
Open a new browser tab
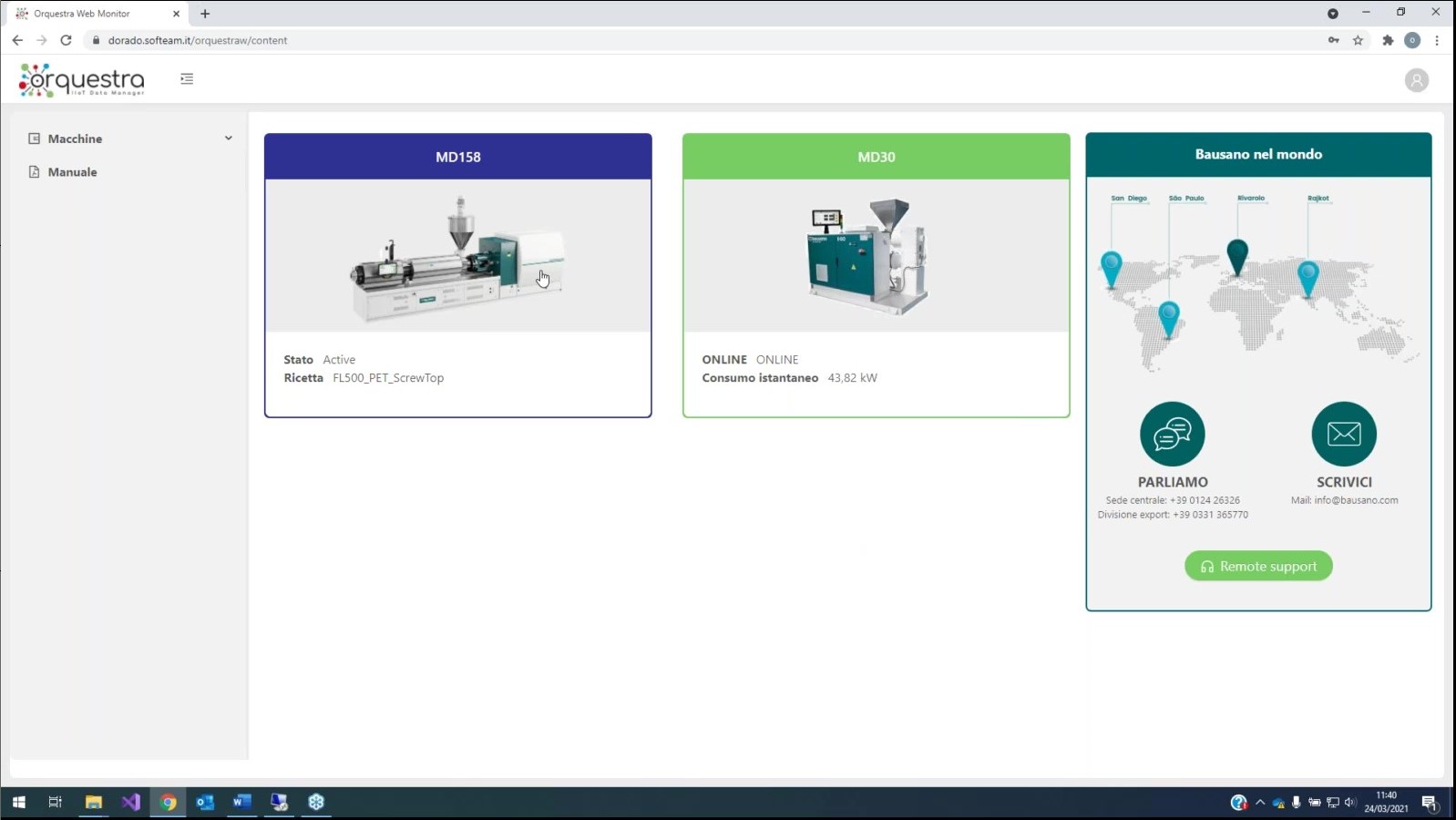205,14
